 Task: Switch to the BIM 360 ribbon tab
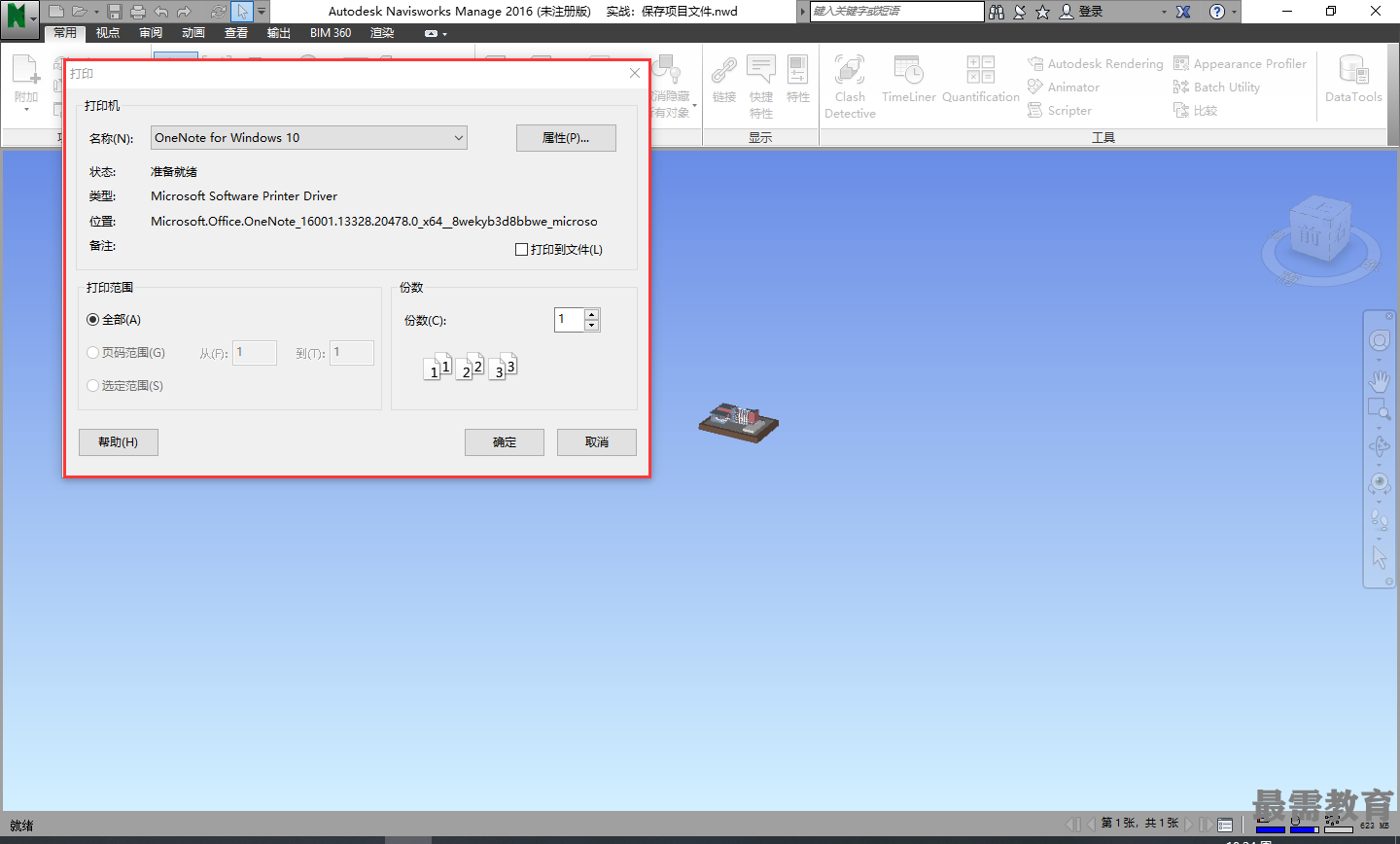(x=331, y=33)
